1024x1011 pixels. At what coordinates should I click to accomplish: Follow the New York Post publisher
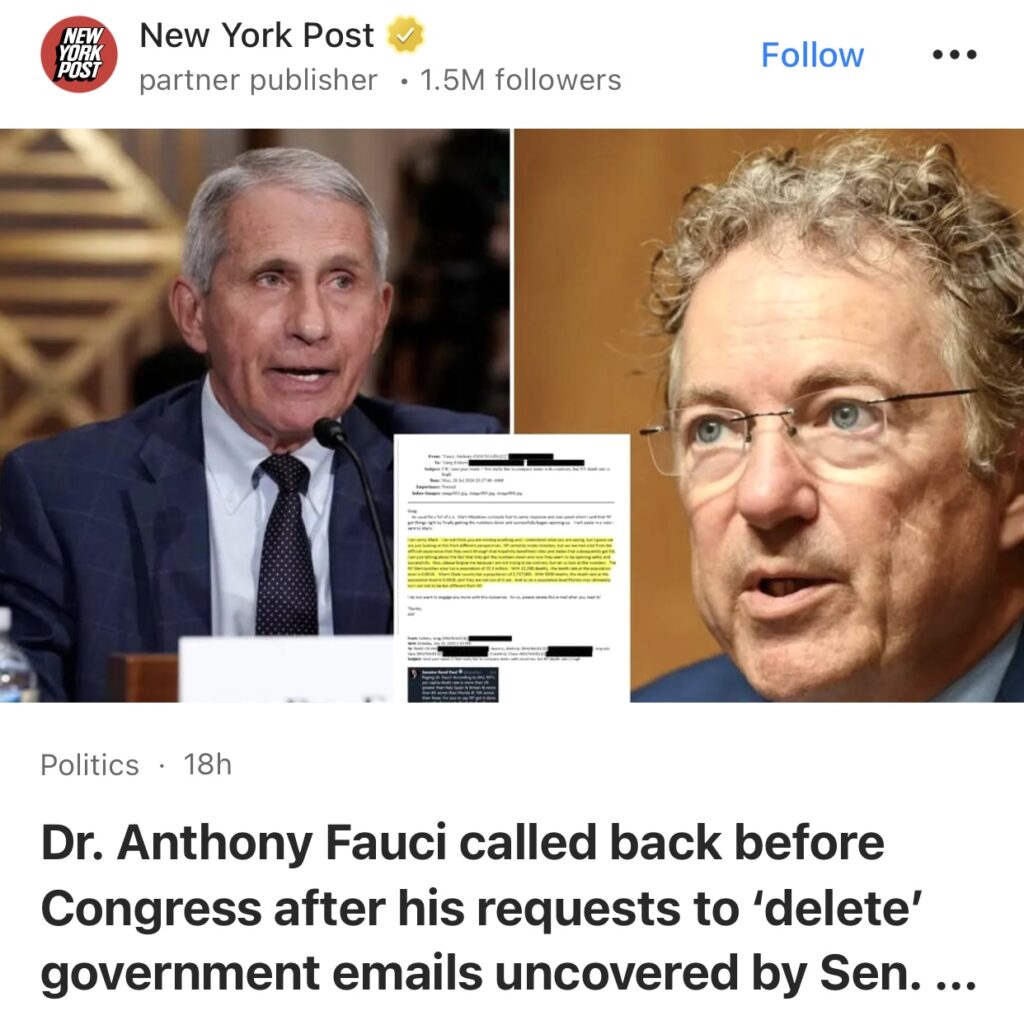click(x=812, y=55)
